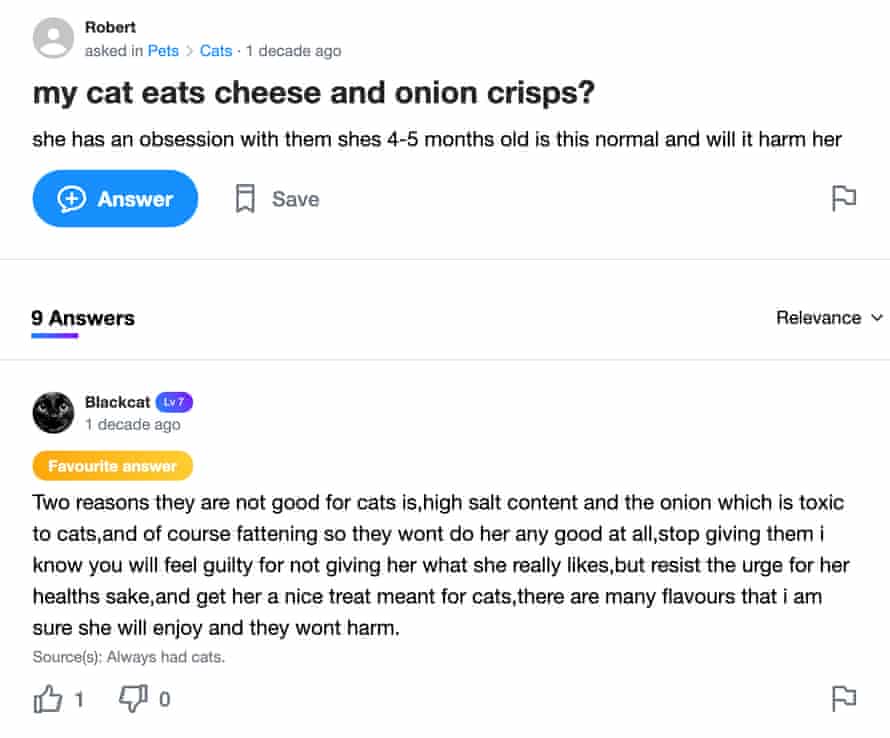Click the Robert asker name
Viewport: 890px width, 738px height.
point(110,28)
